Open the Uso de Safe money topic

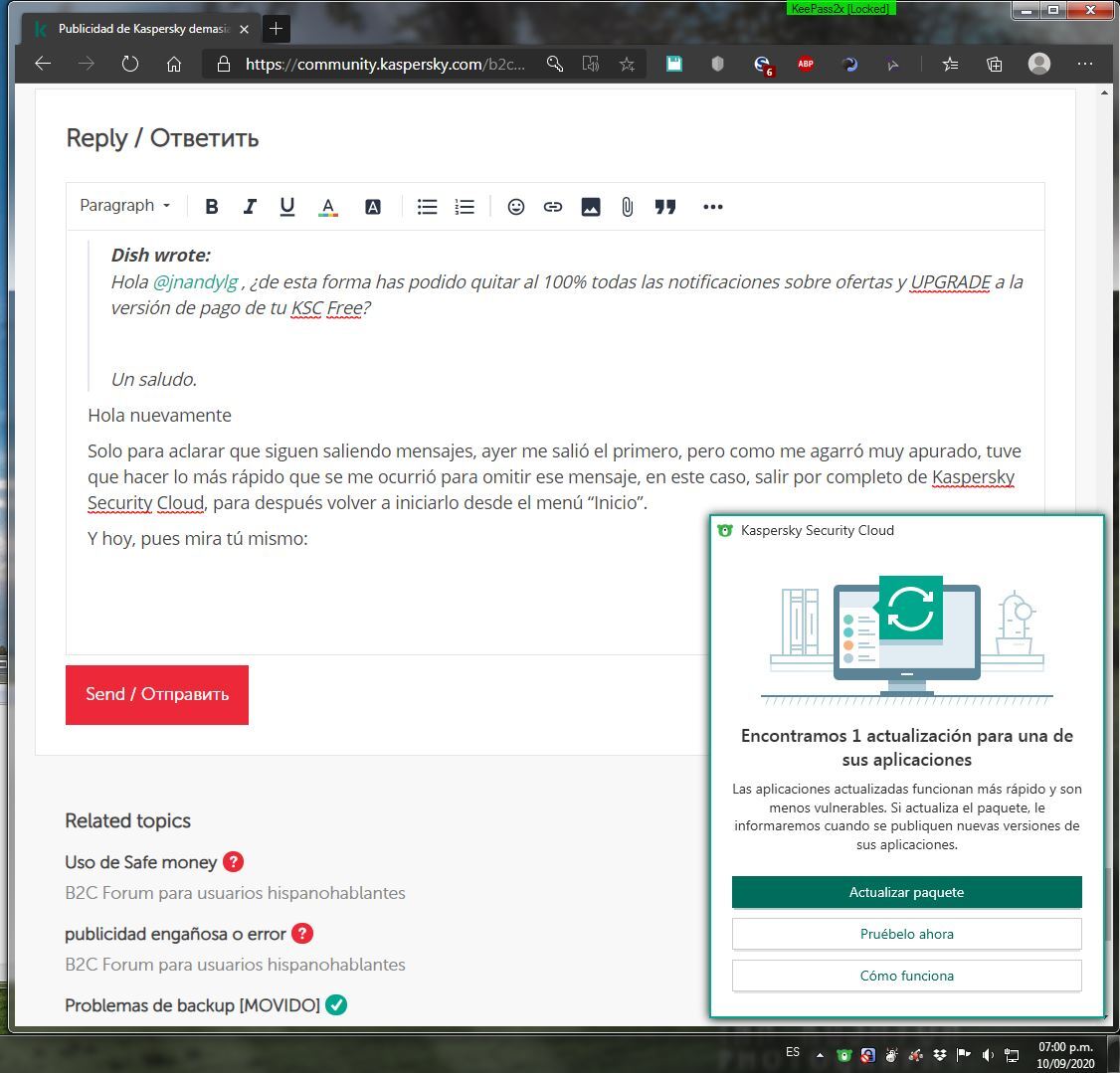pos(140,862)
